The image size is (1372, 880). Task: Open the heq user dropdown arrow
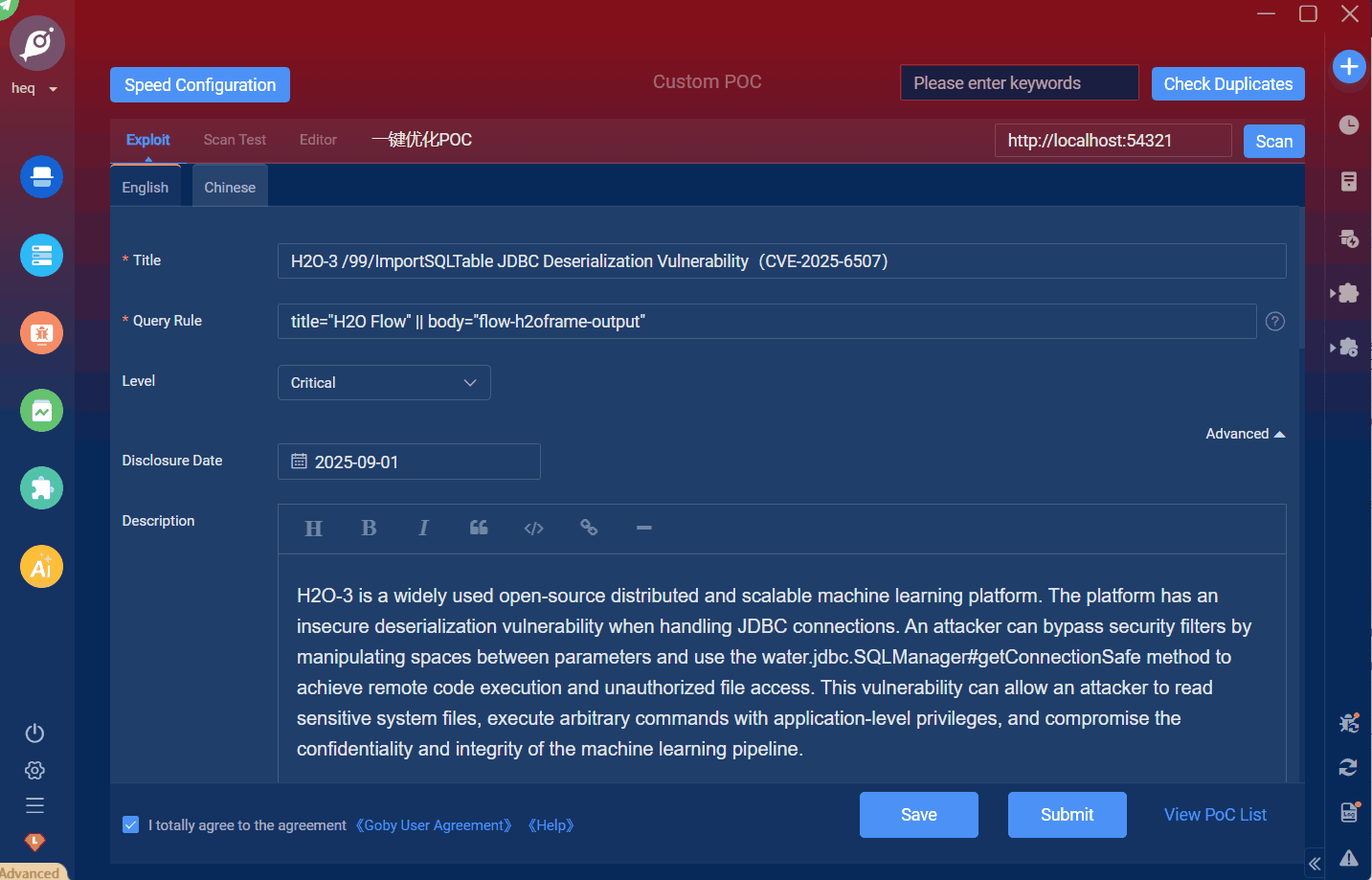click(54, 89)
